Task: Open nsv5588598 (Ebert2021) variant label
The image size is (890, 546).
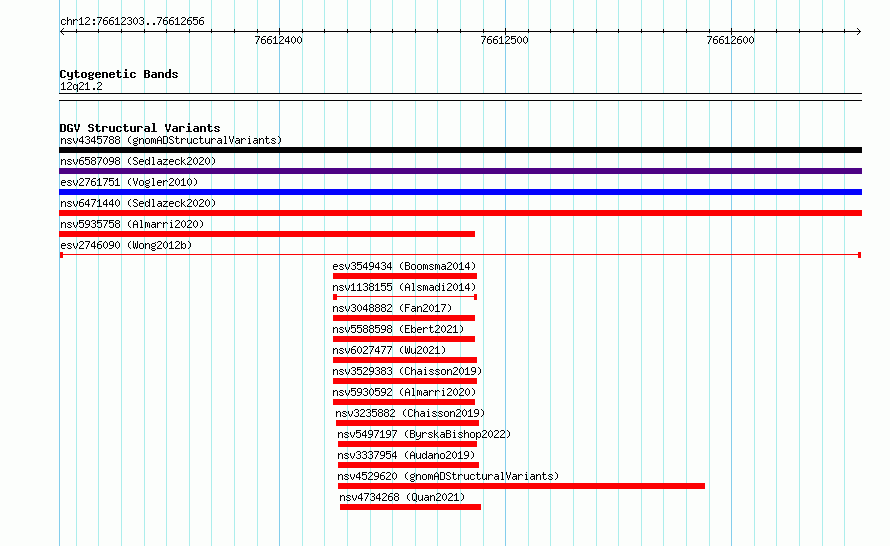Action: (398, 329)
